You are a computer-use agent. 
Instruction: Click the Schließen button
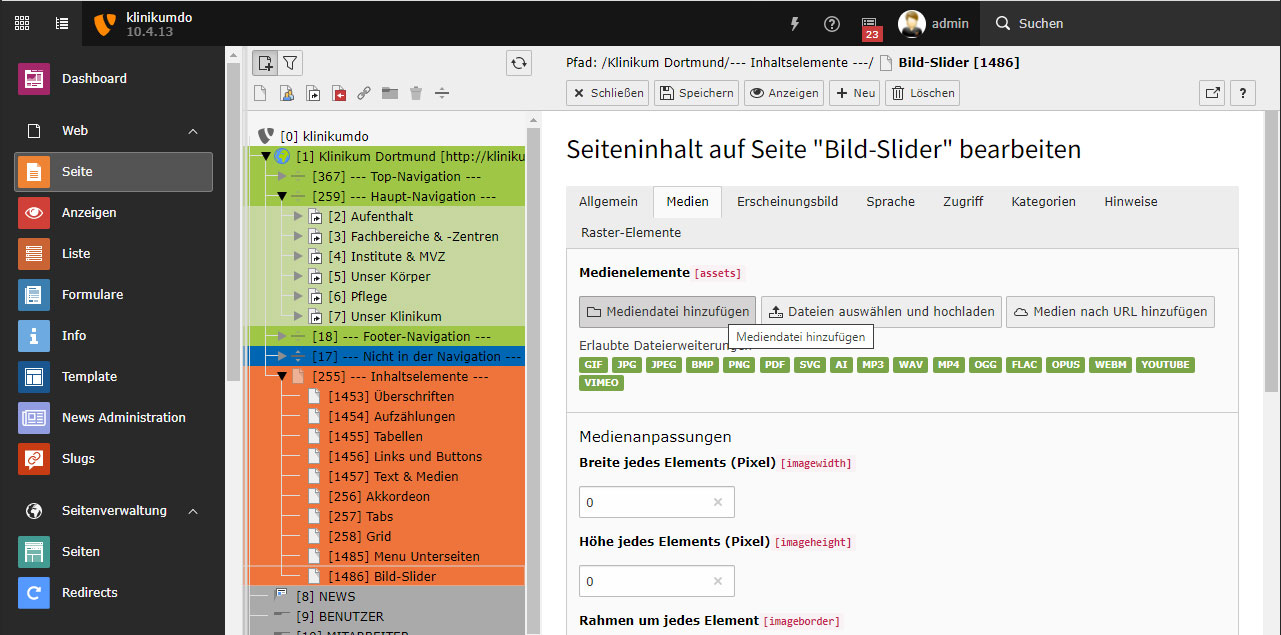click(607, 93)
